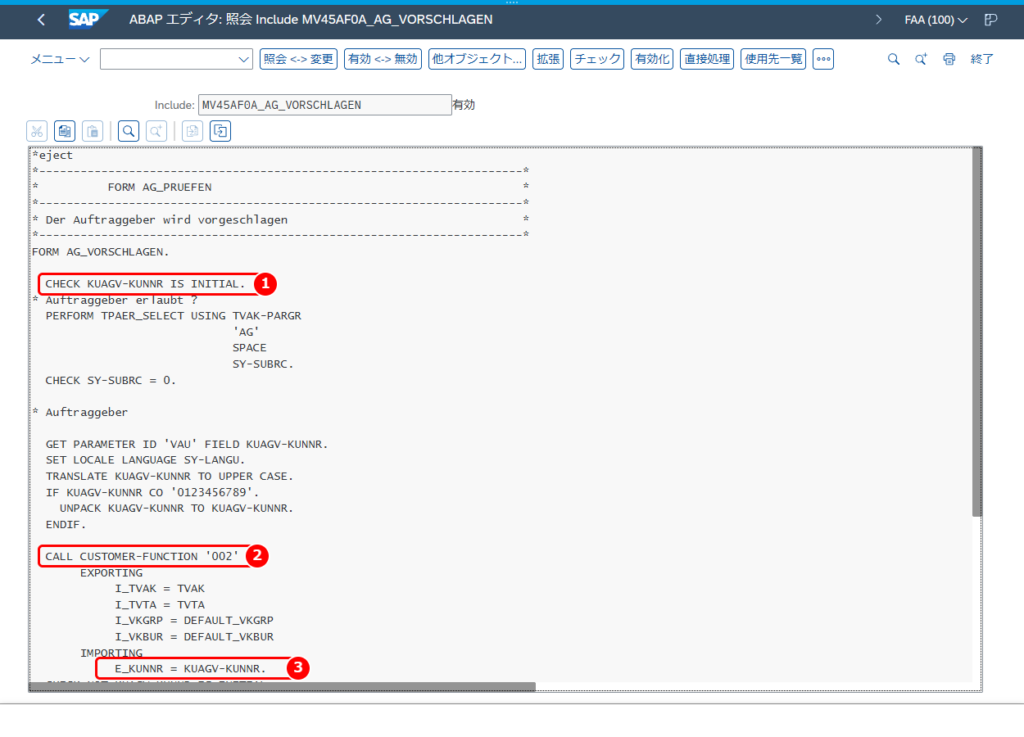The image size is (1024, 737).
Task: Click the sixth editor toolbar document icon
Action: (192, 131)
